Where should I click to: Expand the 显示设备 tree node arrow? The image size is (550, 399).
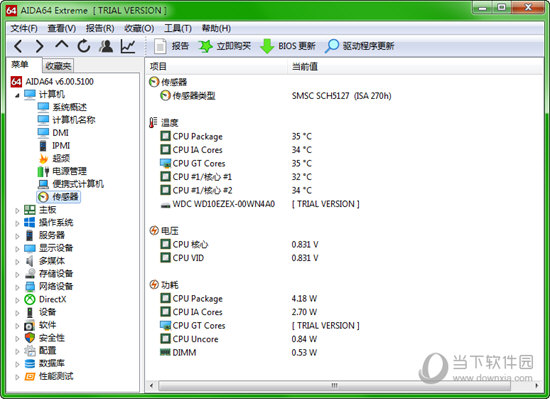point(17,249)
